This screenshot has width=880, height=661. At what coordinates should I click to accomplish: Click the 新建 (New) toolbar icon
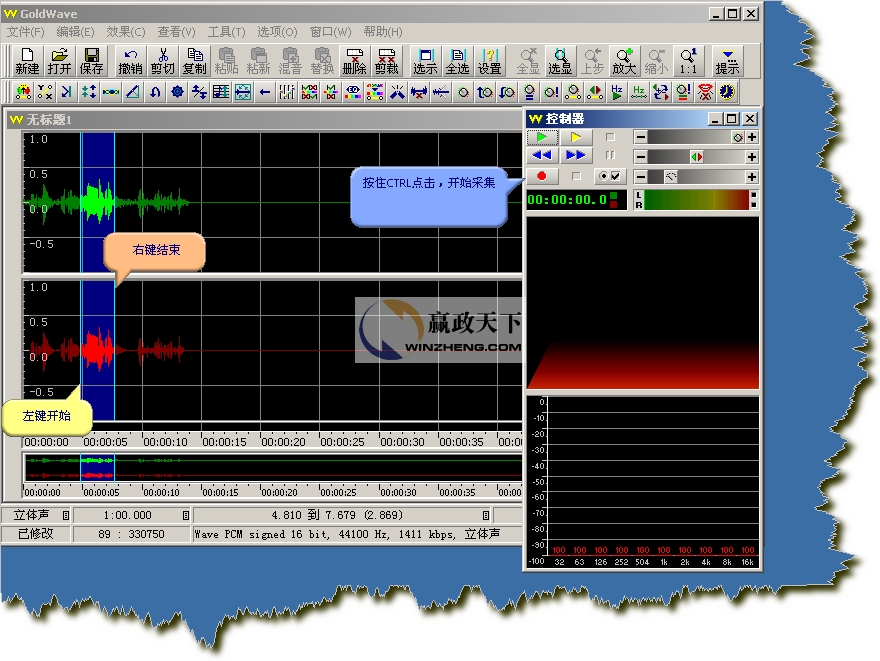[x=27, y=61]
